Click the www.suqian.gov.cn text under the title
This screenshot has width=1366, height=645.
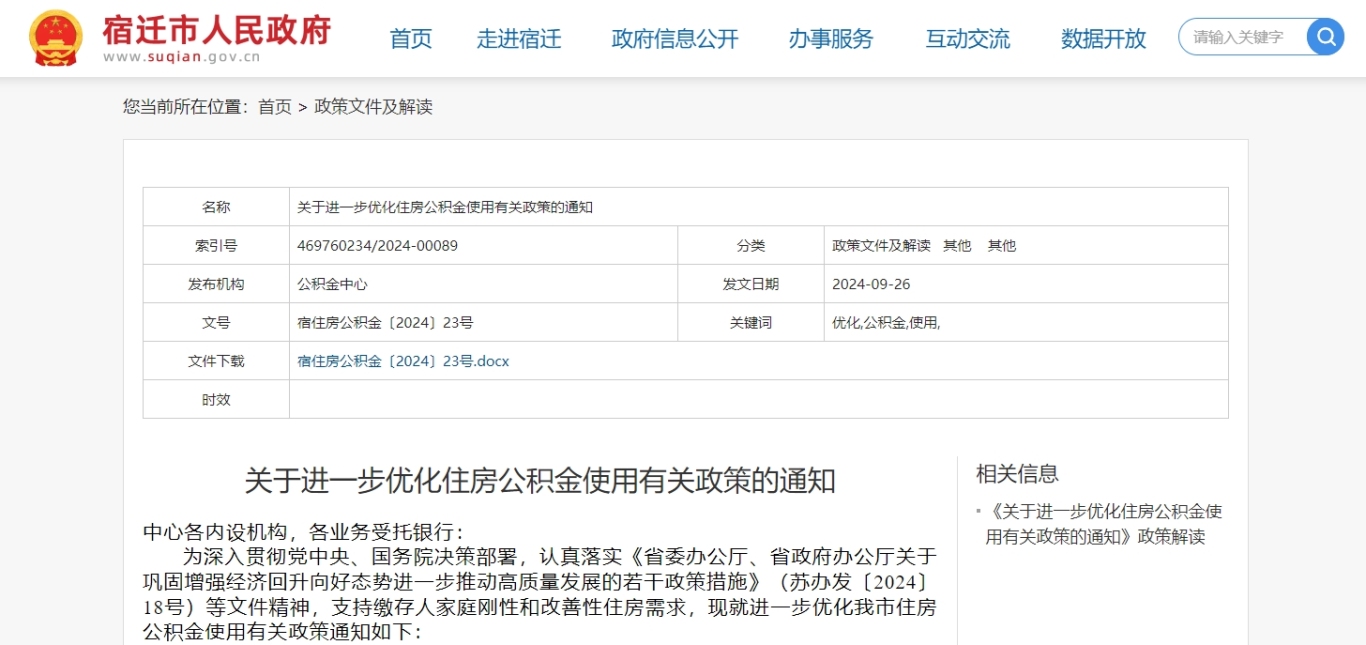tap(181, 57)
